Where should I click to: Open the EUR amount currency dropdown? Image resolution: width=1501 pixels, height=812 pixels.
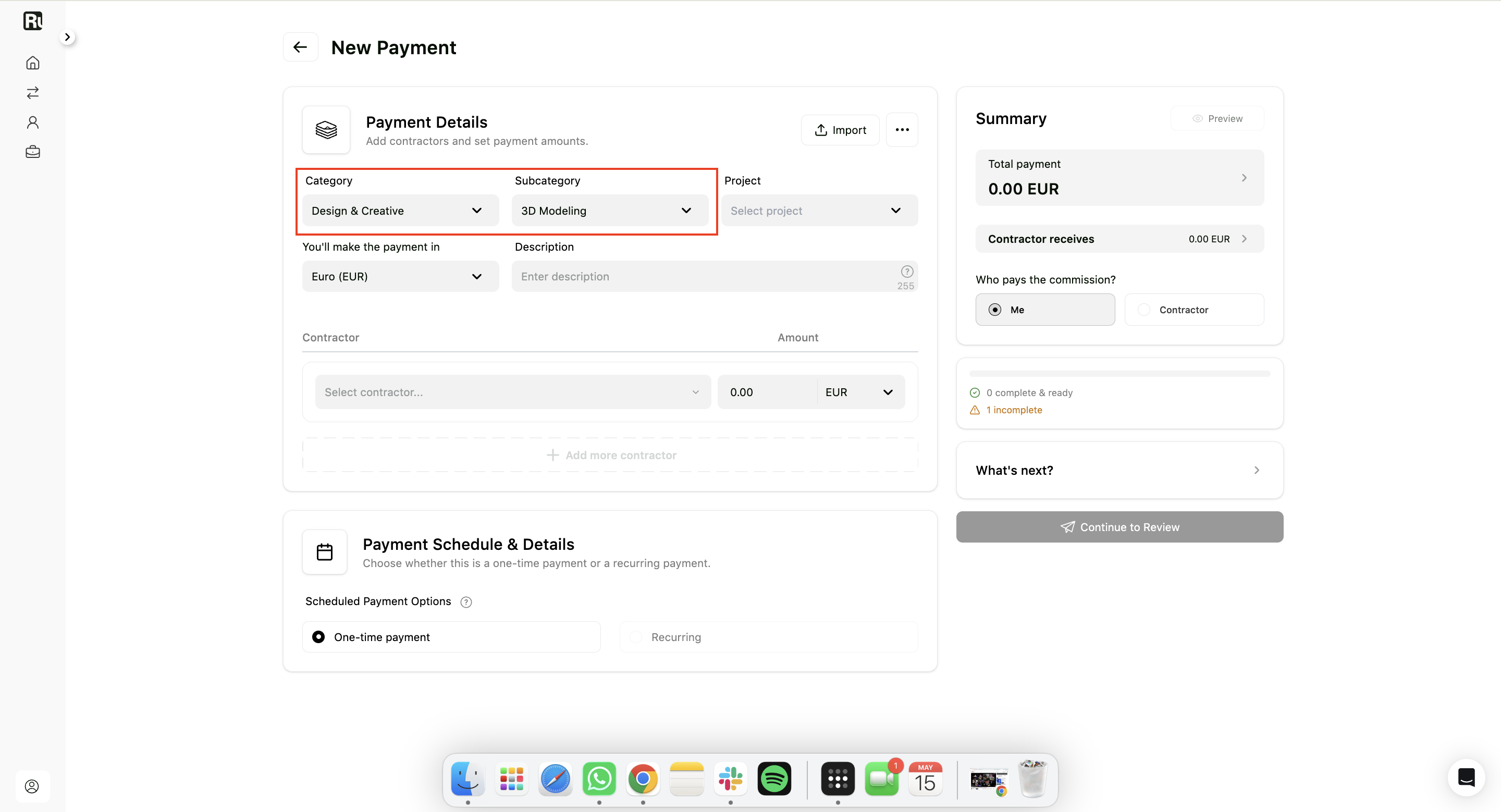[860, 392]
